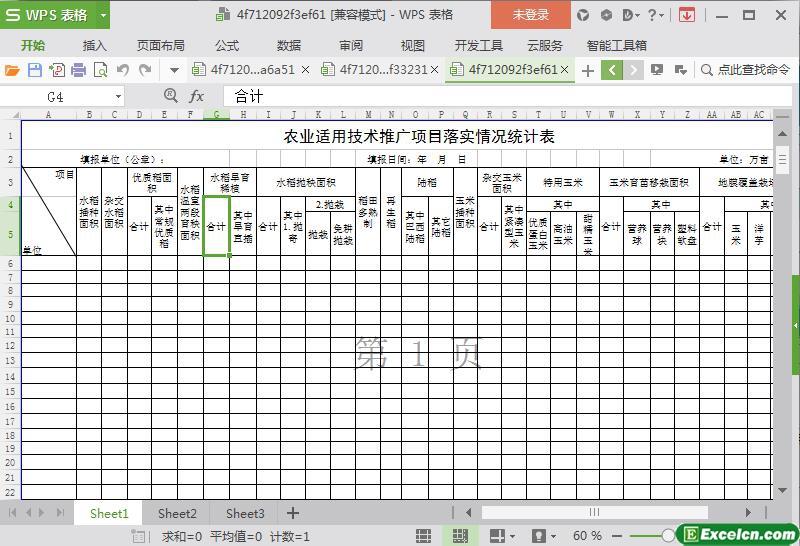Screen dimensions: 800x546
Task: Open the feedback icon dropdown next to help
Action: tap(632, 15)
